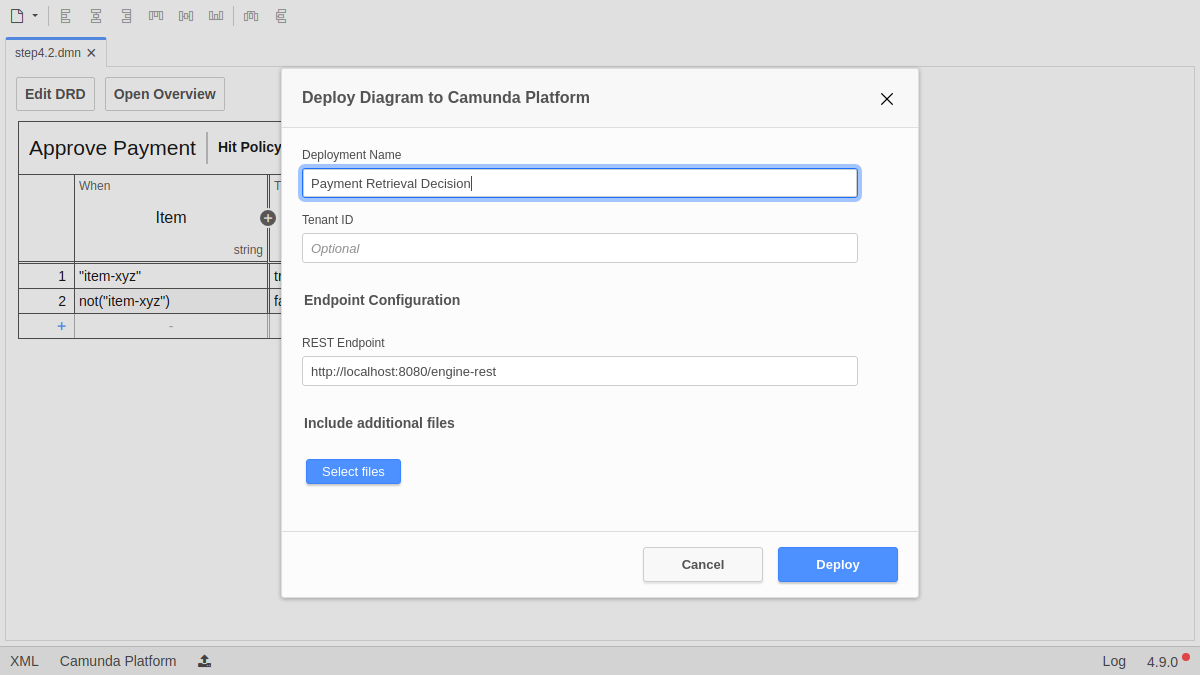Close the step4.2.dmn tab

[91, 53]
